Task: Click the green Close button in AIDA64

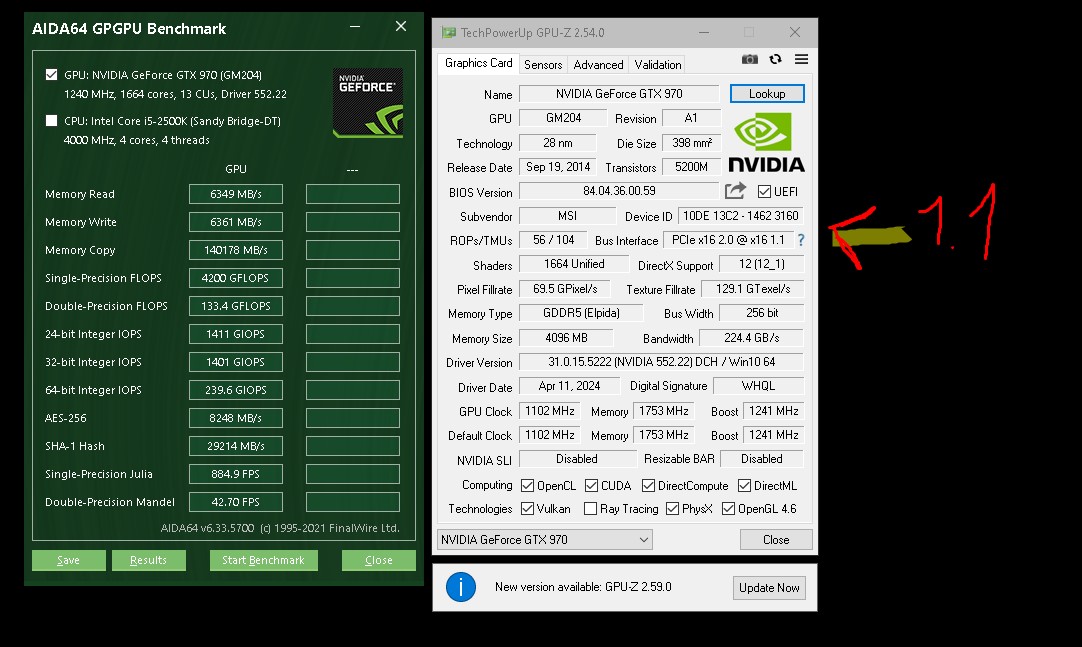Action: tap(378, 560)
